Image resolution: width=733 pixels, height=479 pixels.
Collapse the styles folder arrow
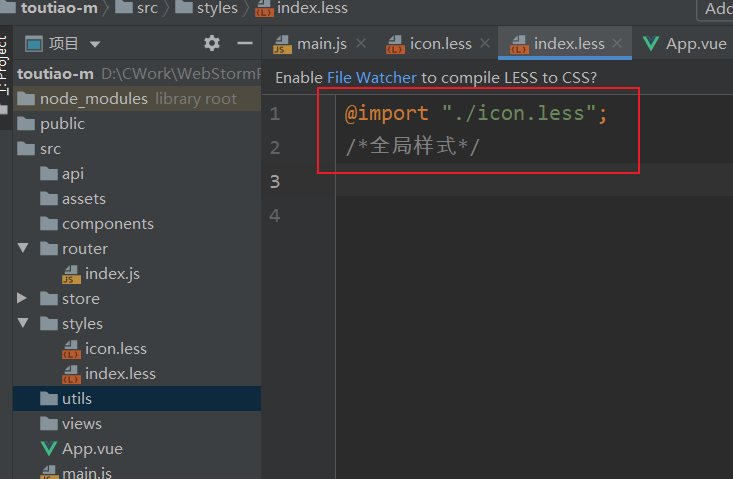(x=23, y=323)
